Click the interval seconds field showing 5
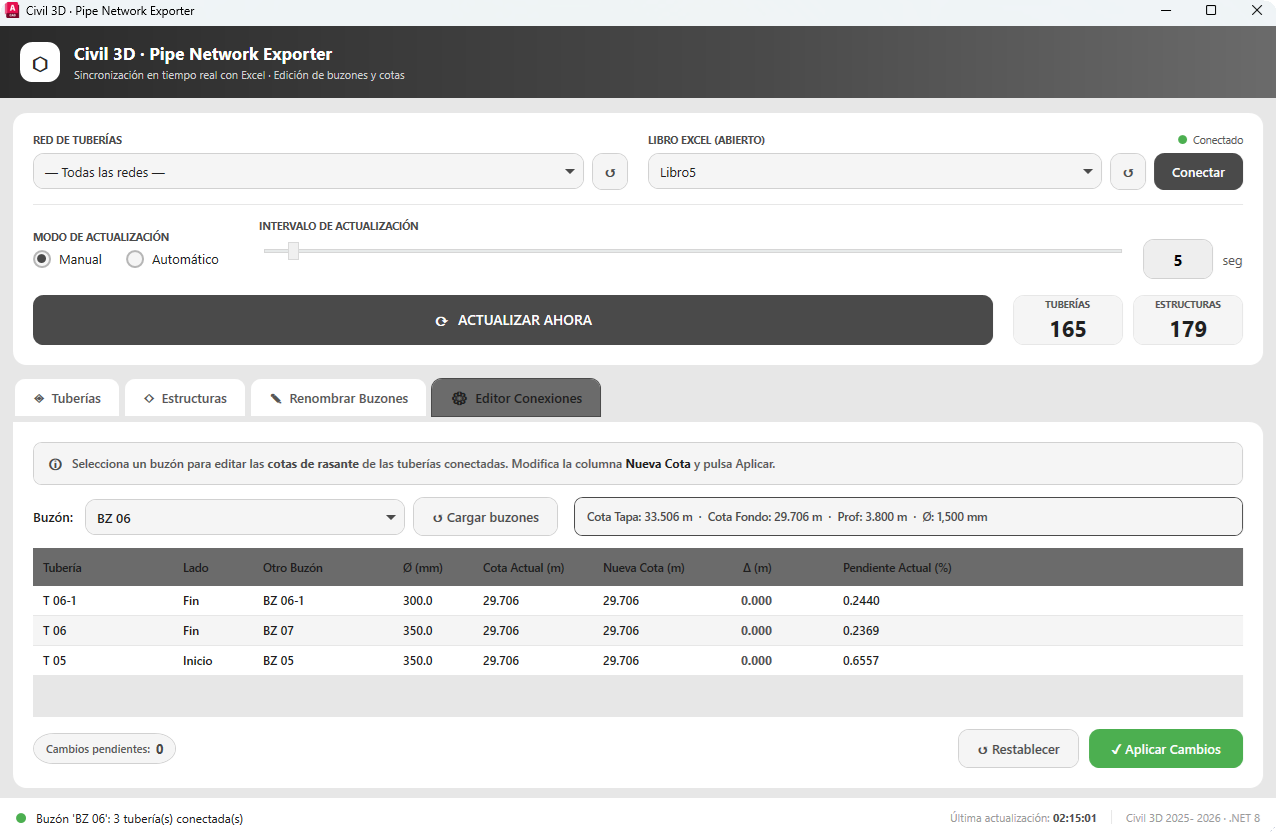This screenshot has height=833, width=1276. (1178, 260)
